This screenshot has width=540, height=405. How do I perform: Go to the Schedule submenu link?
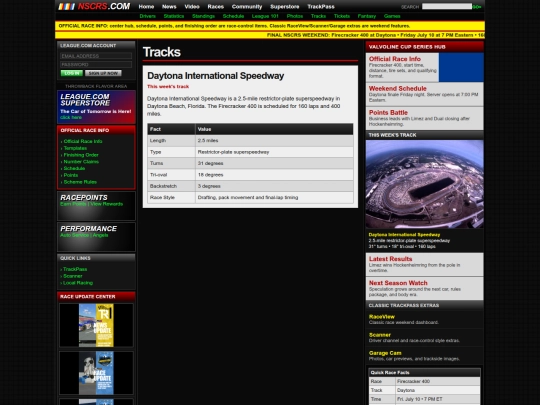233,16
